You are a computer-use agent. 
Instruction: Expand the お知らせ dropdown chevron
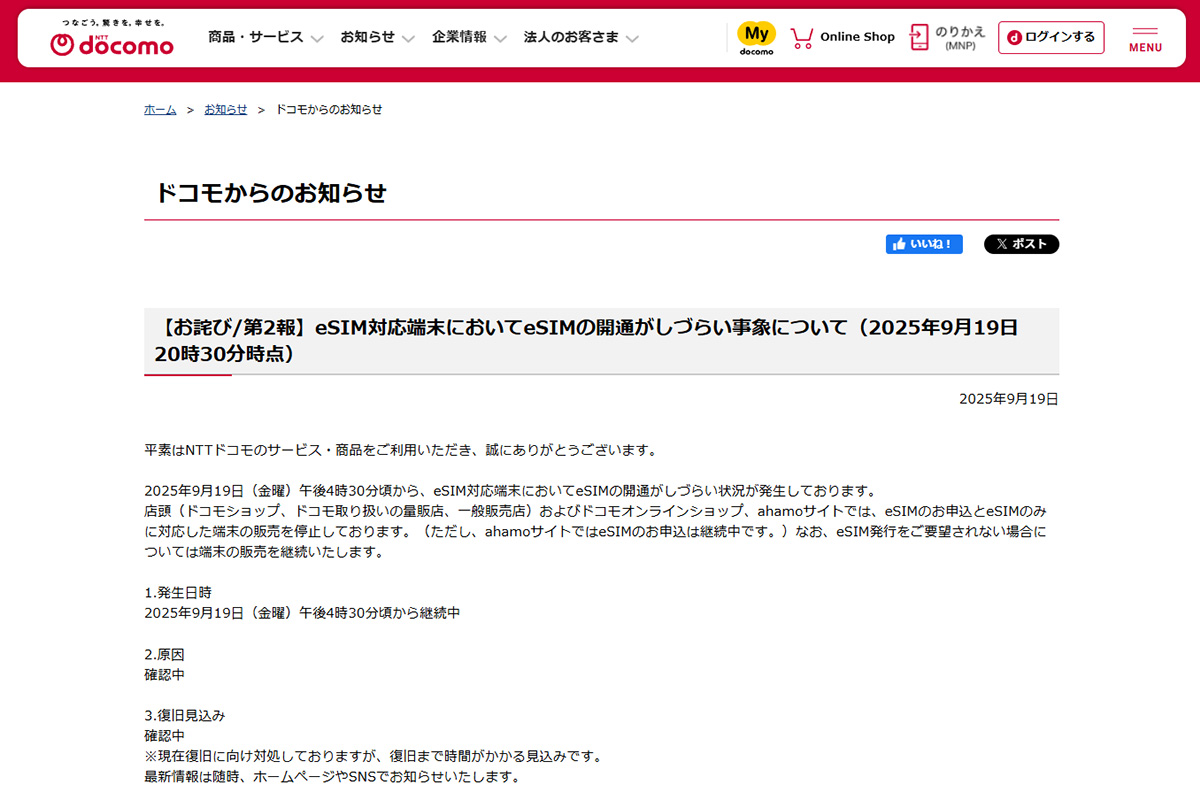[408, 39]
